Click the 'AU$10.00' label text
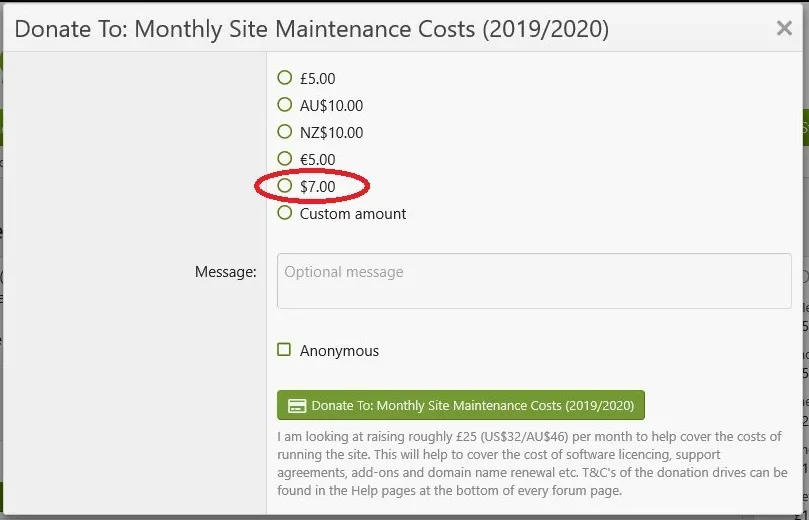Image resolution: width=809 pixels, height=520 pixels. 331,105
